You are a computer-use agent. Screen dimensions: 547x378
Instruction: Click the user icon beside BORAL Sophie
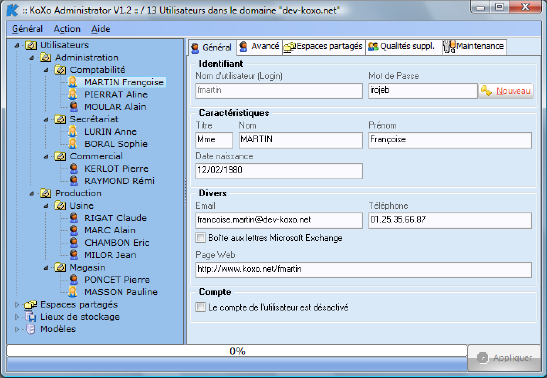[73, 144]
